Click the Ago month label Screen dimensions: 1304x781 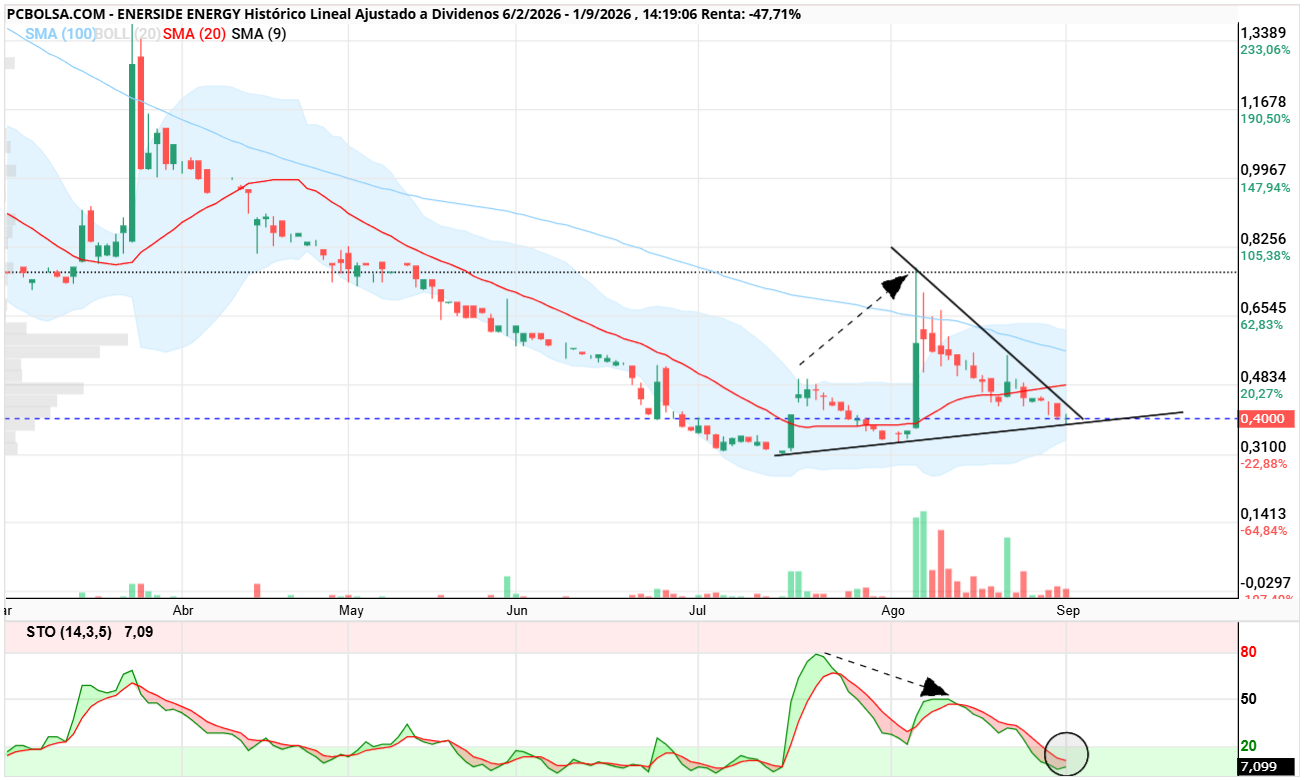[893, 609]
